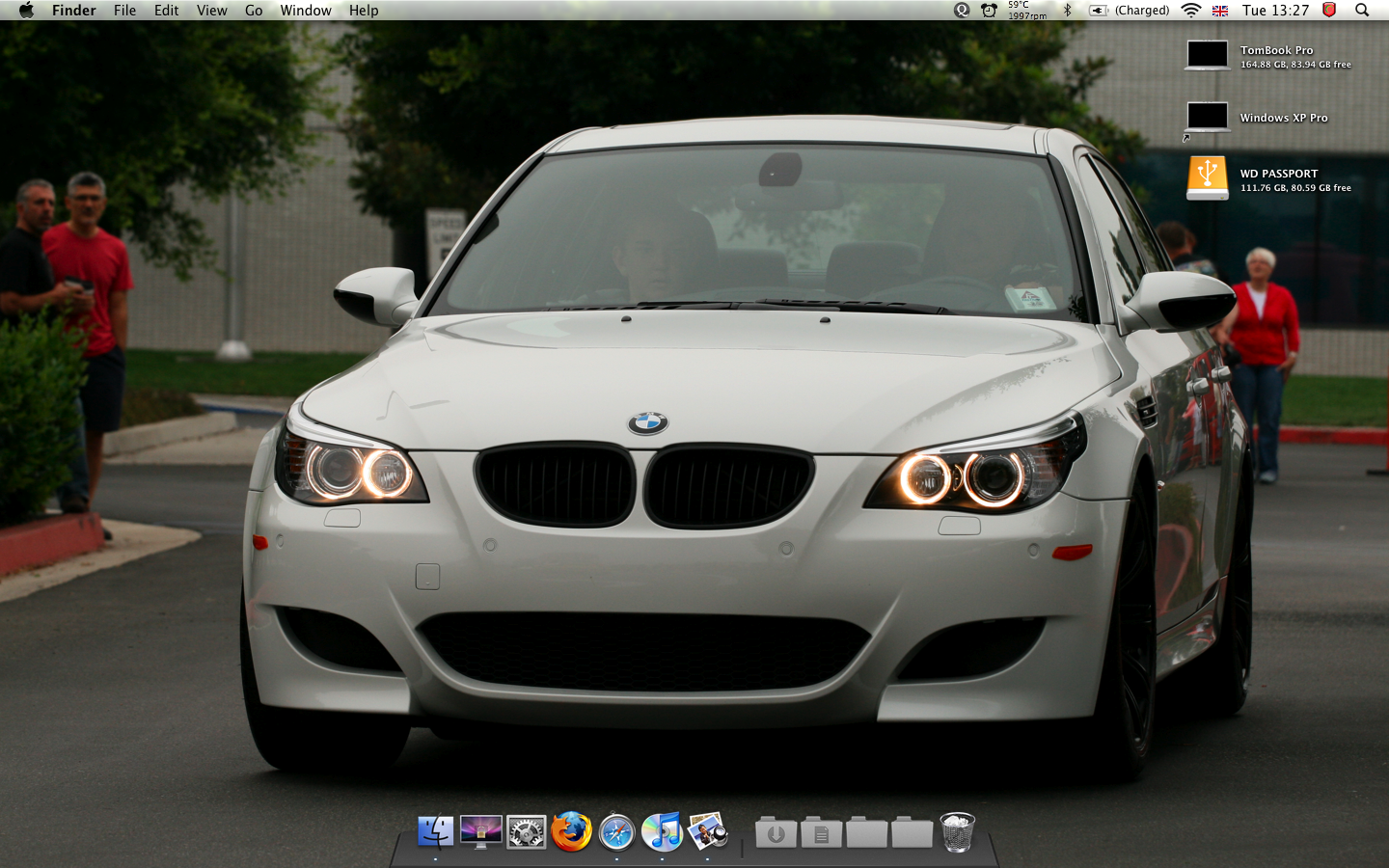This screenshot has height=868, width=1389.
Task: Launch Safari from the Dock
Action: tap(616, 832)
